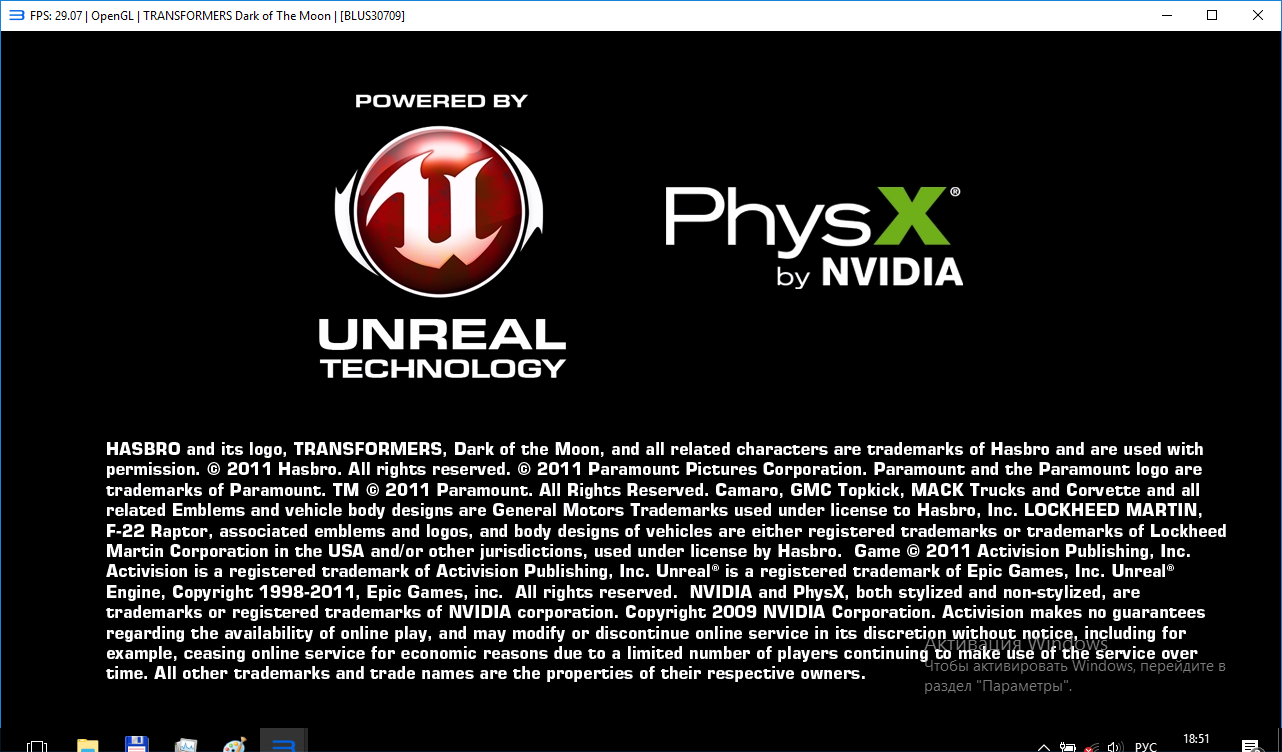Image resolution: width=1282 pixels, height=752 pixels.
Task: Open the paint palette app on the taskbar
Action: point(234,745)
